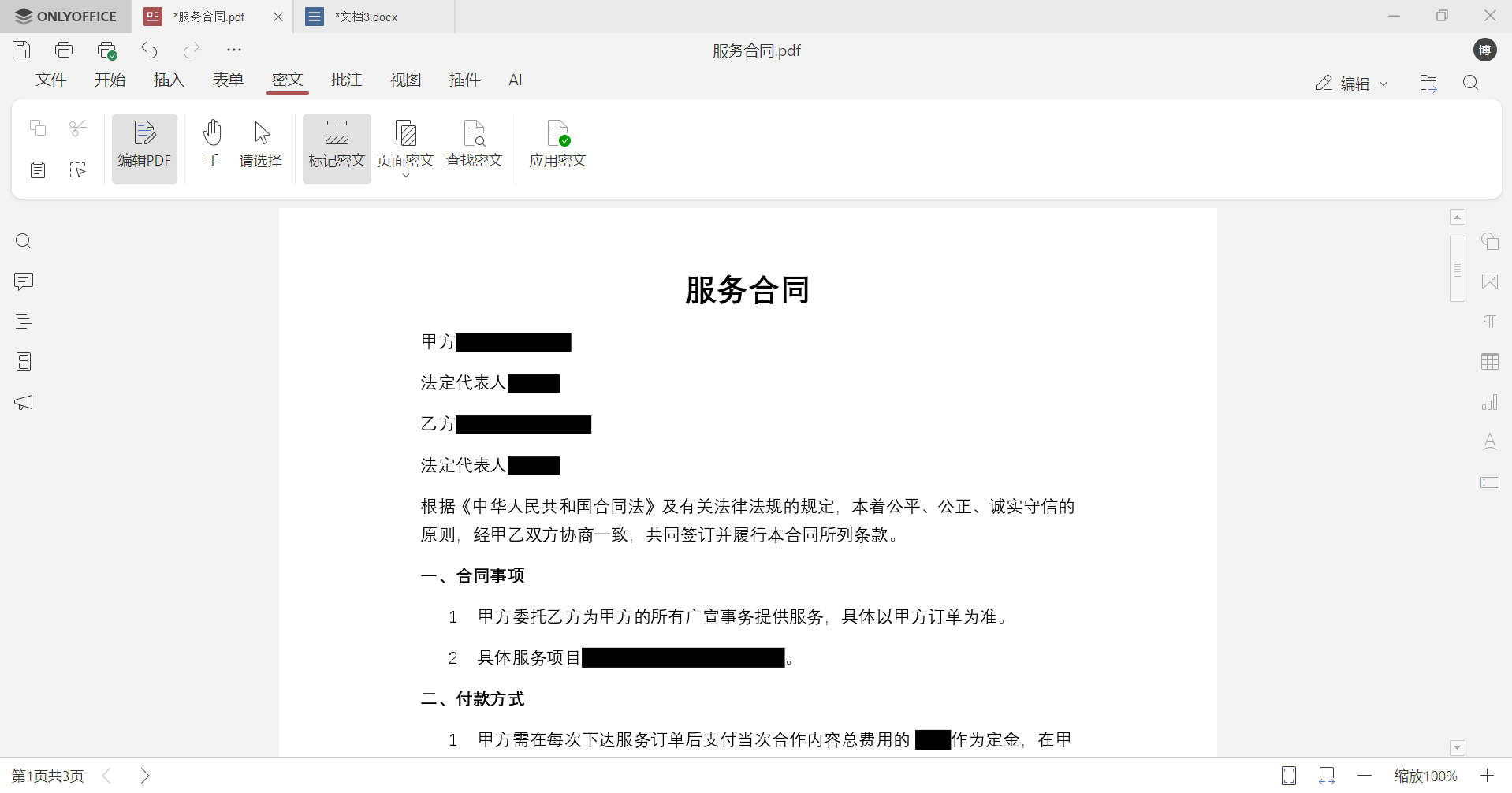Open the comments panel in left sidebar
The width and height of the screenshot is (1512, 793).
pyautogui.click(x=23, y=281)
